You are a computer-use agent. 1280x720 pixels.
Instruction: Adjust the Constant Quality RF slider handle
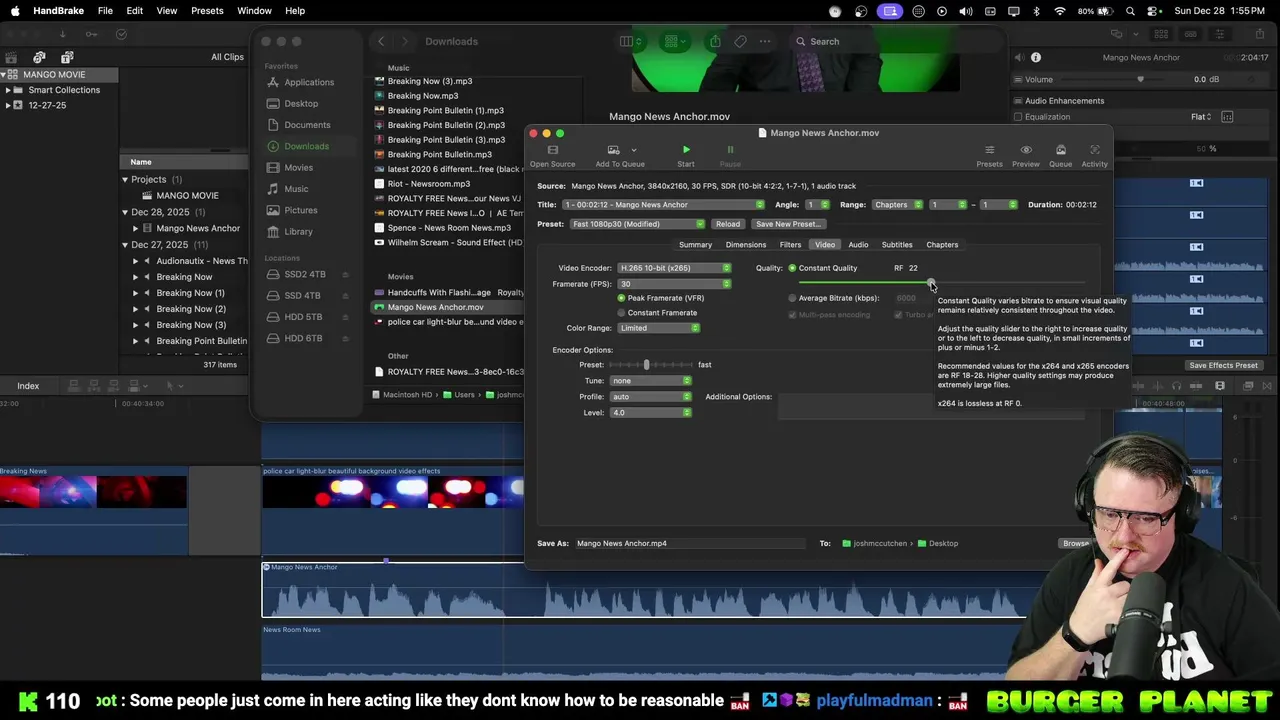click(931, 284)
